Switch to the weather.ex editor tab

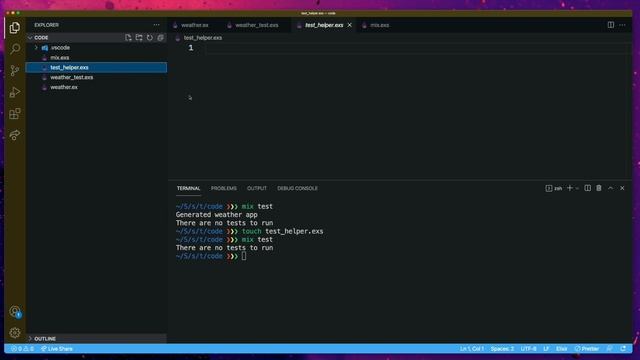195,25
